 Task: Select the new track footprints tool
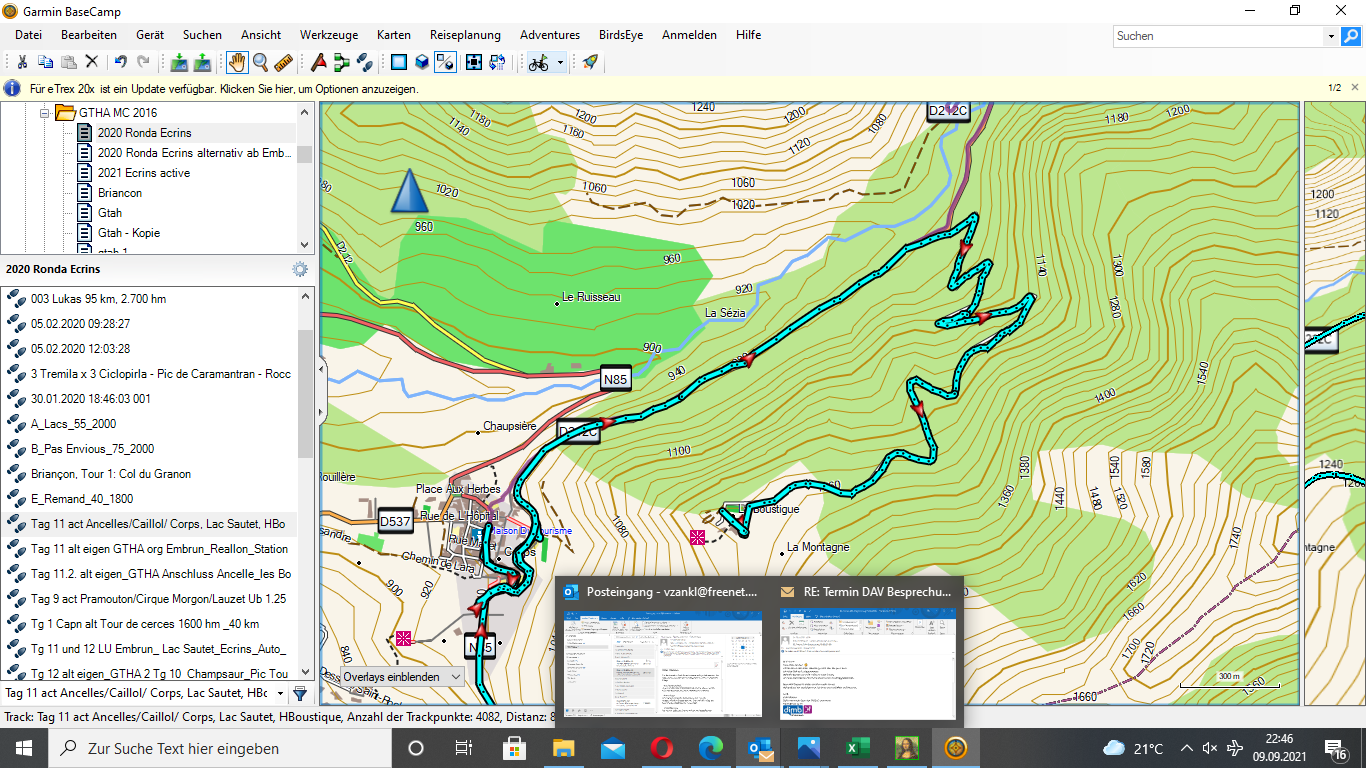coord(365,63)
